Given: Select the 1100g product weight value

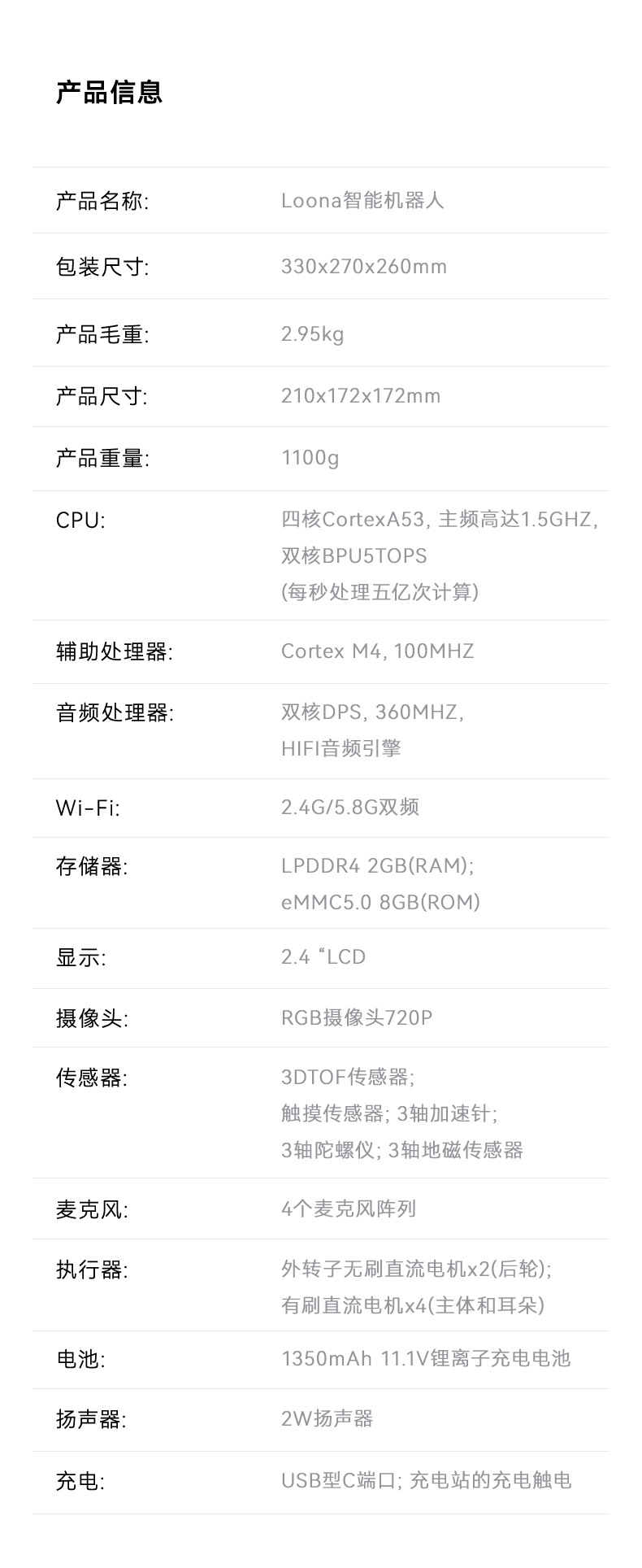Looking at the screenshot, I should (310, 458).
